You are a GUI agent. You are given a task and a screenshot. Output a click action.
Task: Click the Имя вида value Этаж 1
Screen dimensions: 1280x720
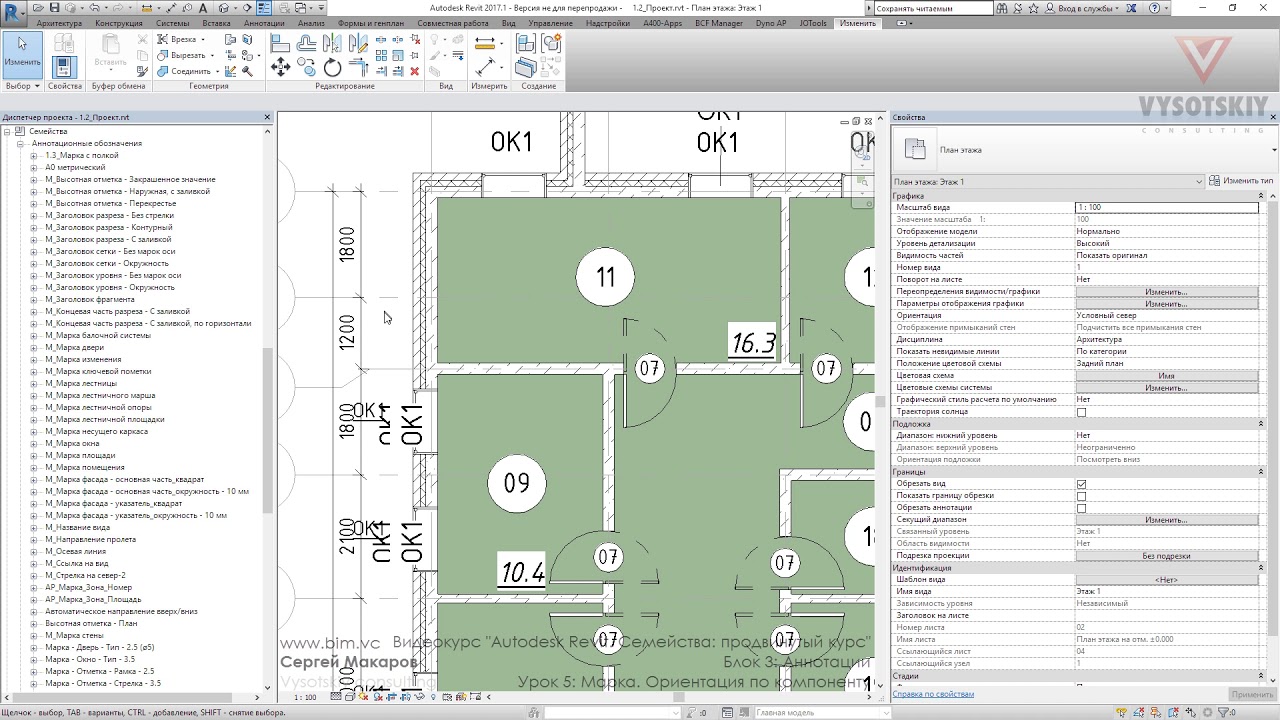tap(1166, 592)
